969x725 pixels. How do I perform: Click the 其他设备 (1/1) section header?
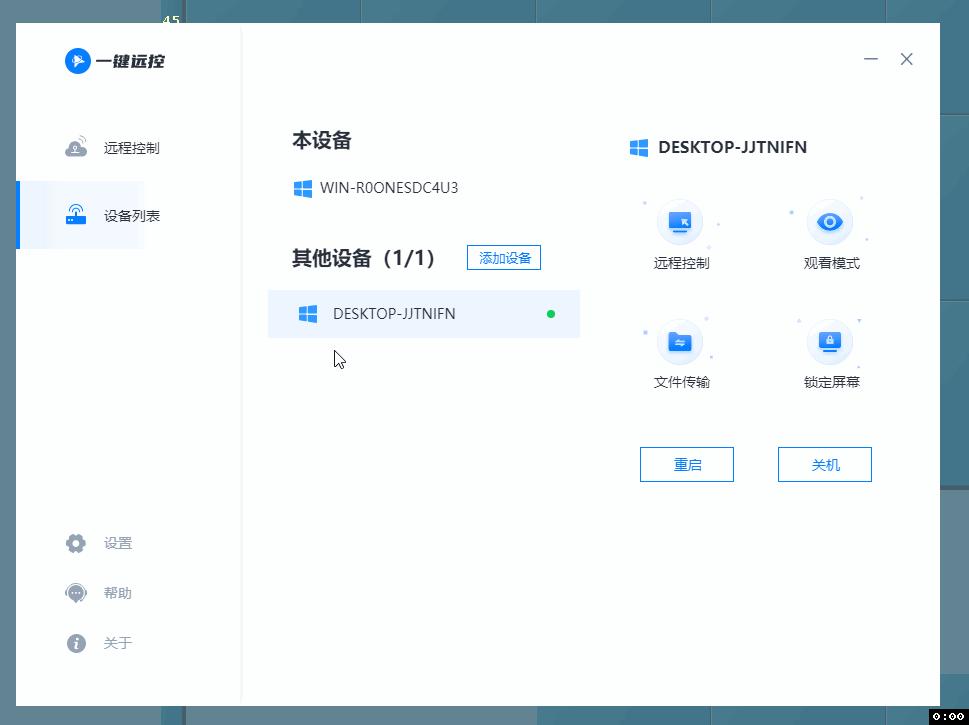[x=364, y=257]
